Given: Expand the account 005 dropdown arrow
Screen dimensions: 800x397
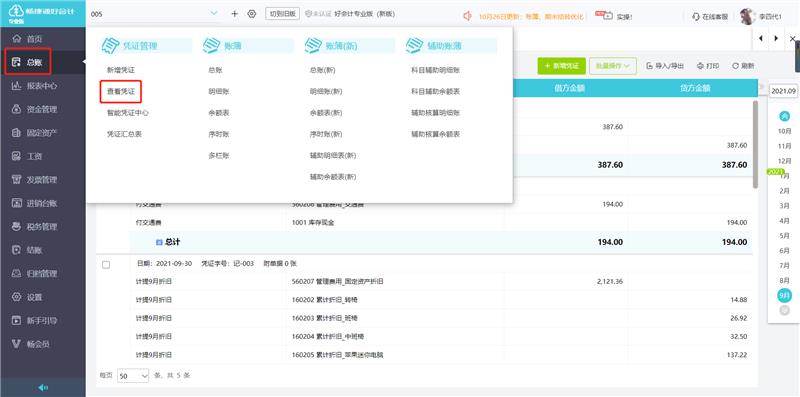Looking at the screenshot, I should point(214,14).
